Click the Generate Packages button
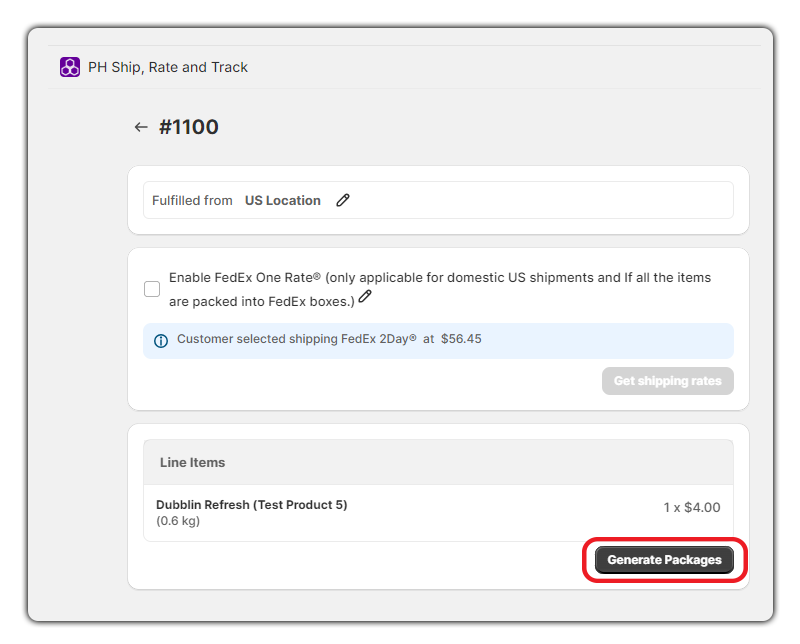 pyautogui.click(x=664, y=560)
